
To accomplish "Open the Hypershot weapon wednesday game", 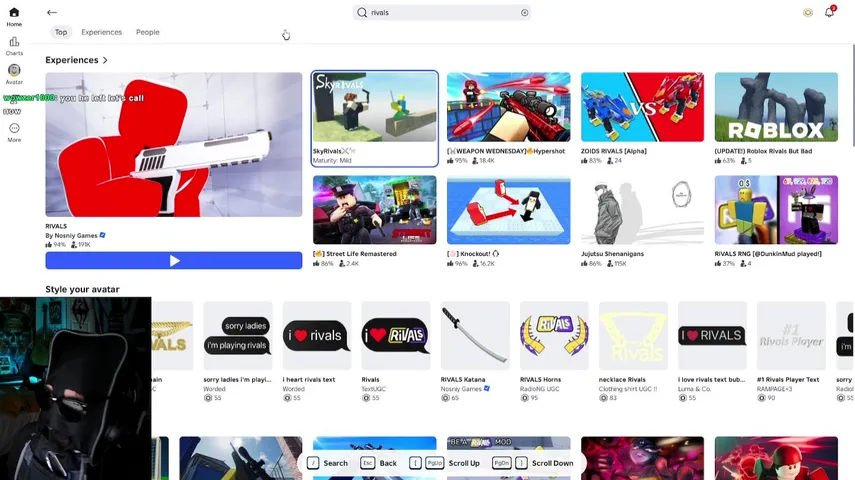I will point(508,118).
